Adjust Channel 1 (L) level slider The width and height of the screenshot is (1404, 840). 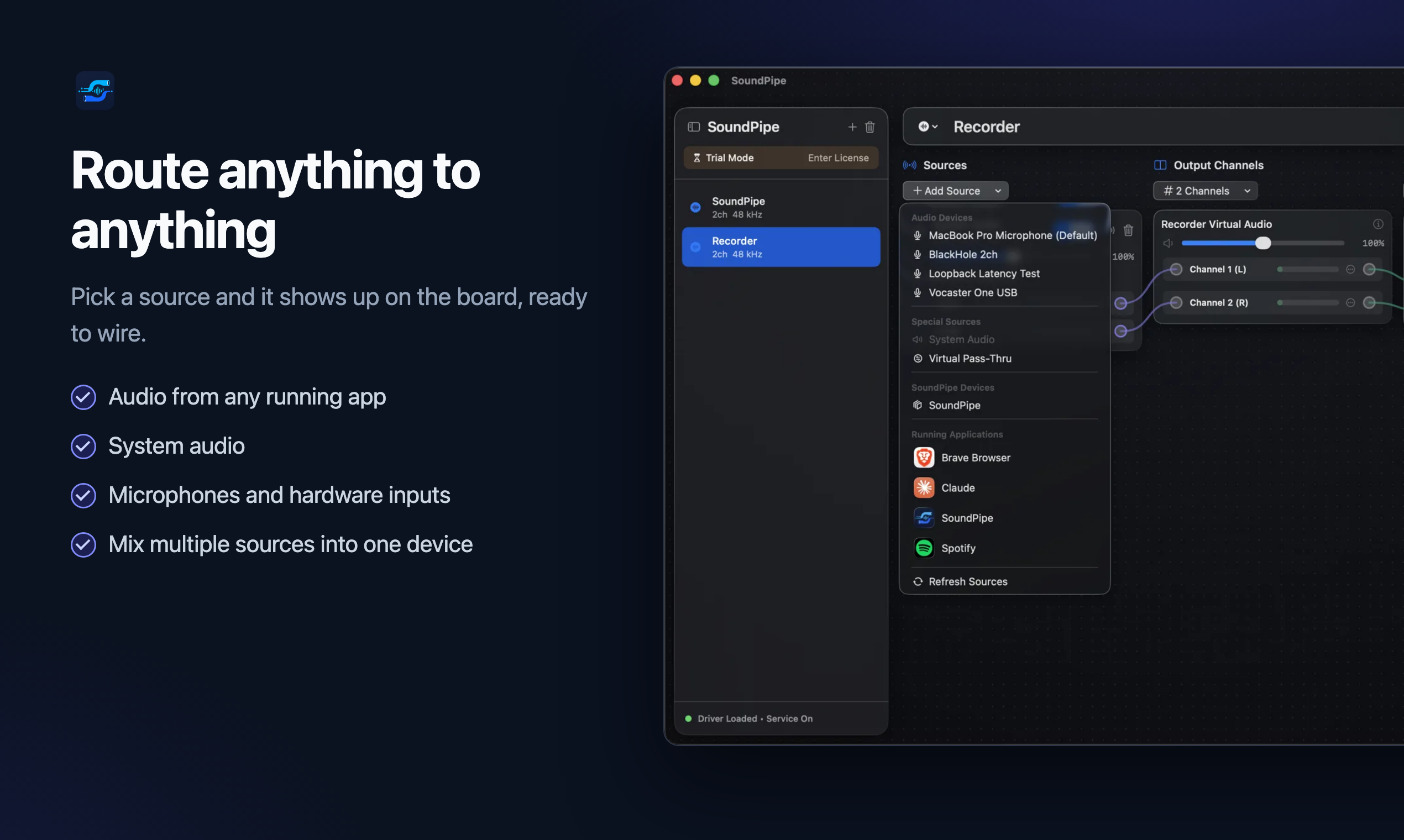tap(1308, 270)
